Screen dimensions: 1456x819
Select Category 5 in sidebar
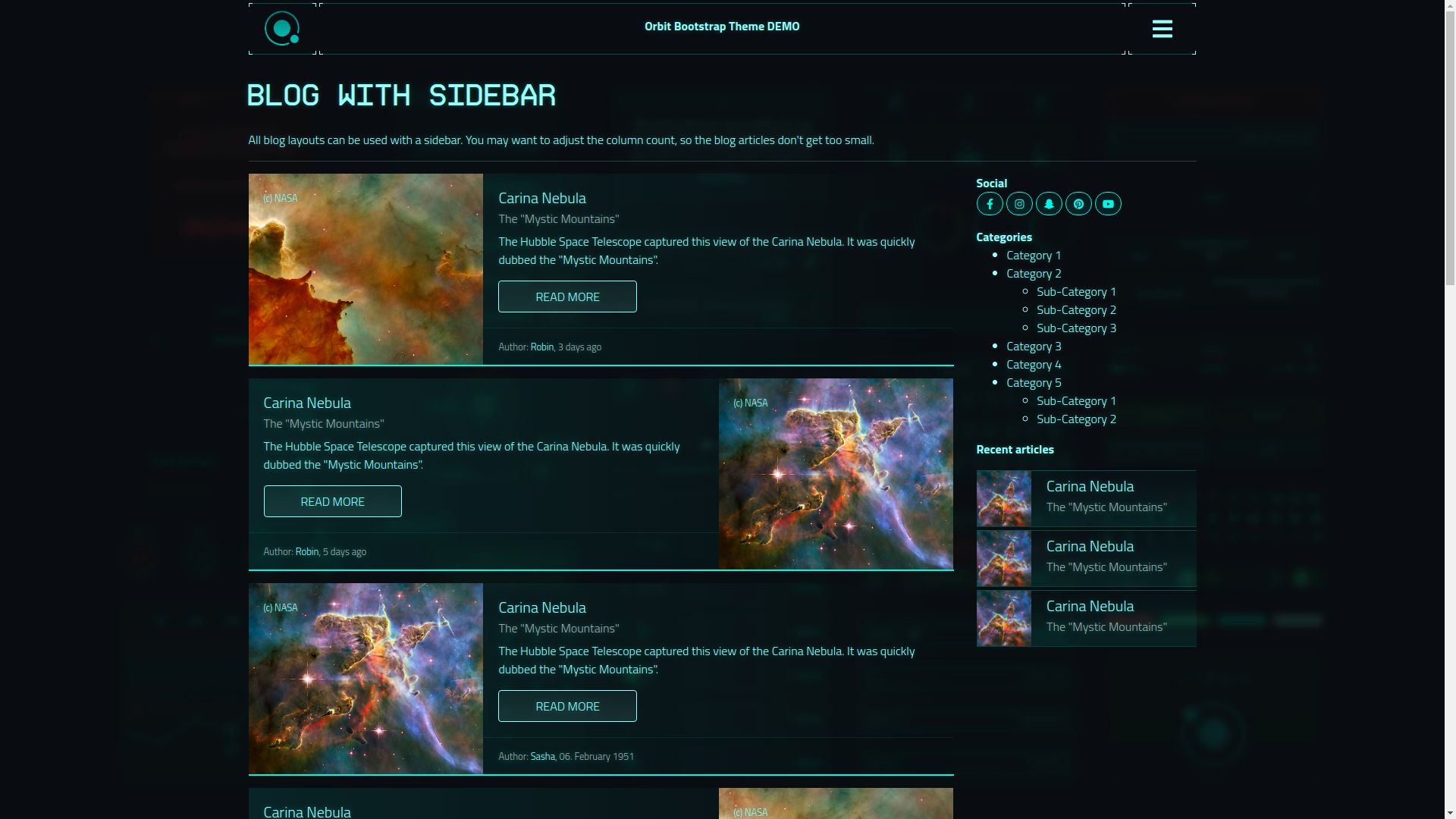pos(1034,383)
